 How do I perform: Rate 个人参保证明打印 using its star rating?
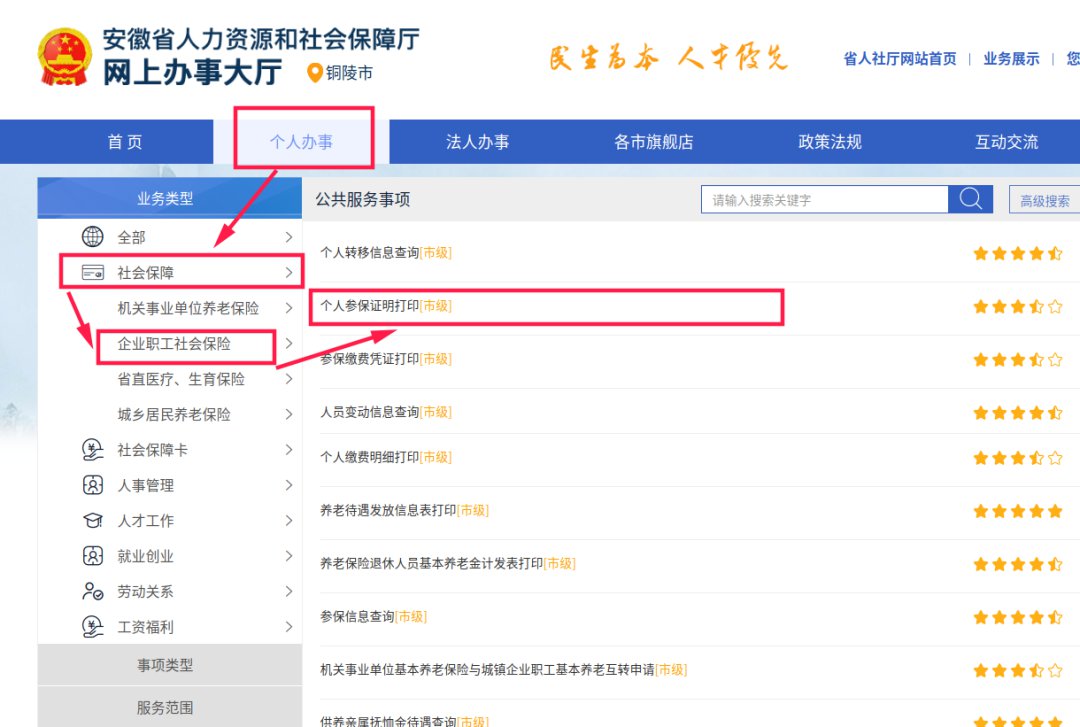click(x=1017, y=307)
